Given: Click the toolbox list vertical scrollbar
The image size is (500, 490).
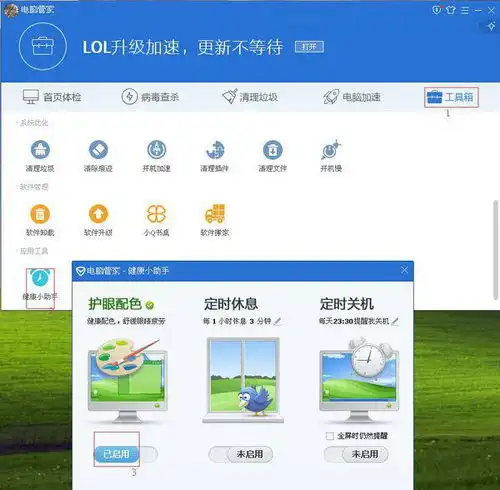Looking at the screenshot, I should click(x=496, y=249).
